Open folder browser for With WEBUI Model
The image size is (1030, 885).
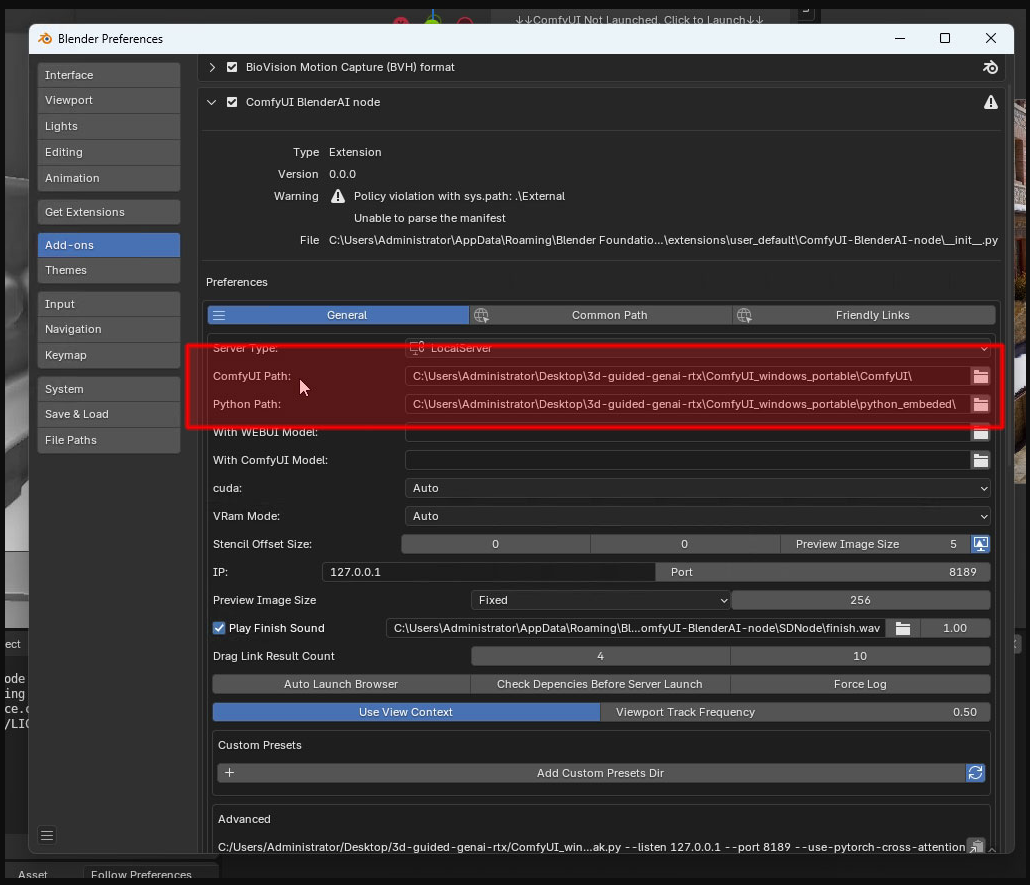(980, 433)
